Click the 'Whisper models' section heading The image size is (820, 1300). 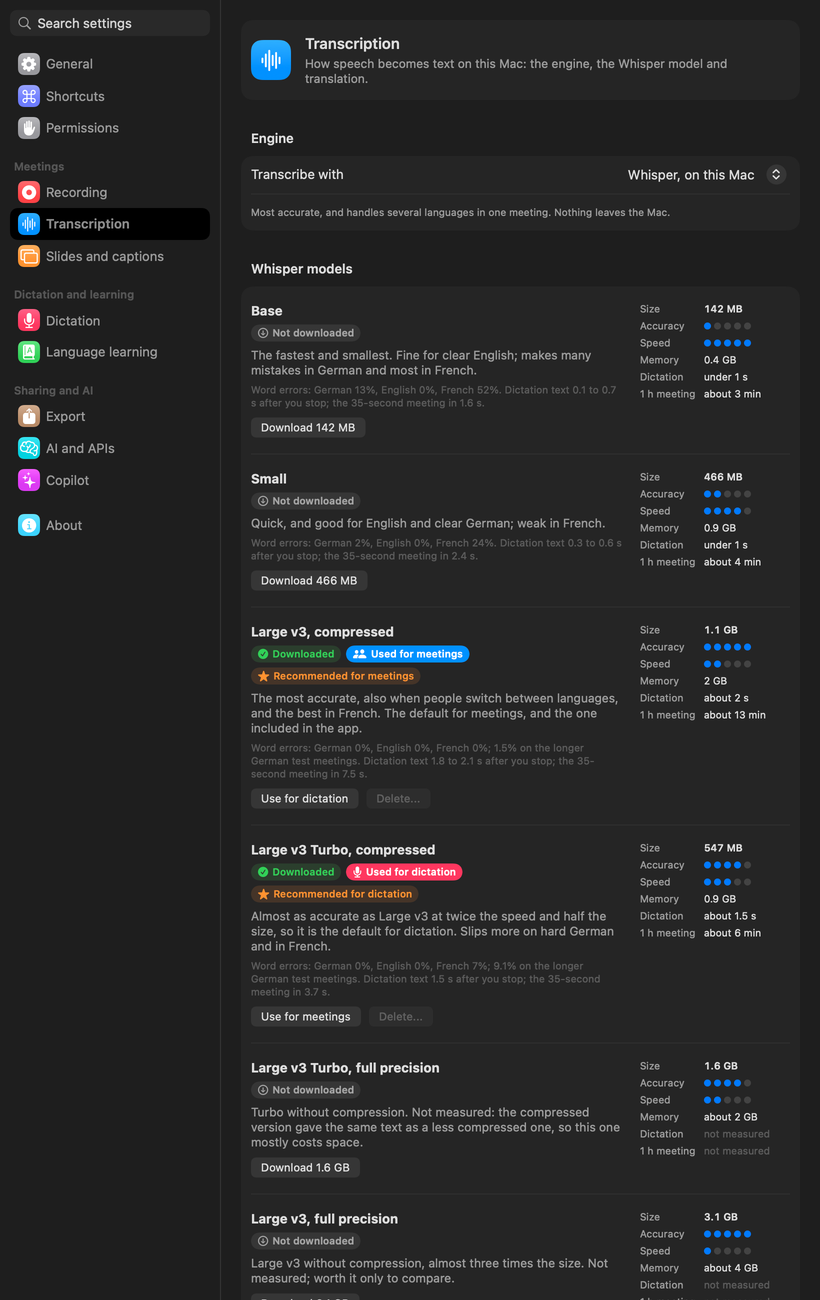[x=302, y=269]
